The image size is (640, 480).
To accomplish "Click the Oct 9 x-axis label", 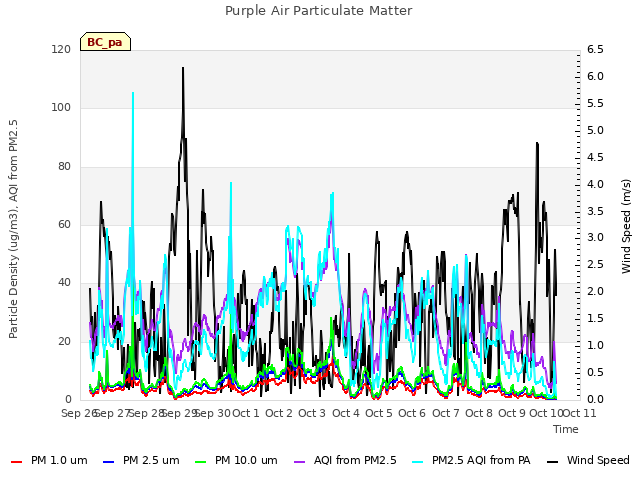I will [512, 413].
